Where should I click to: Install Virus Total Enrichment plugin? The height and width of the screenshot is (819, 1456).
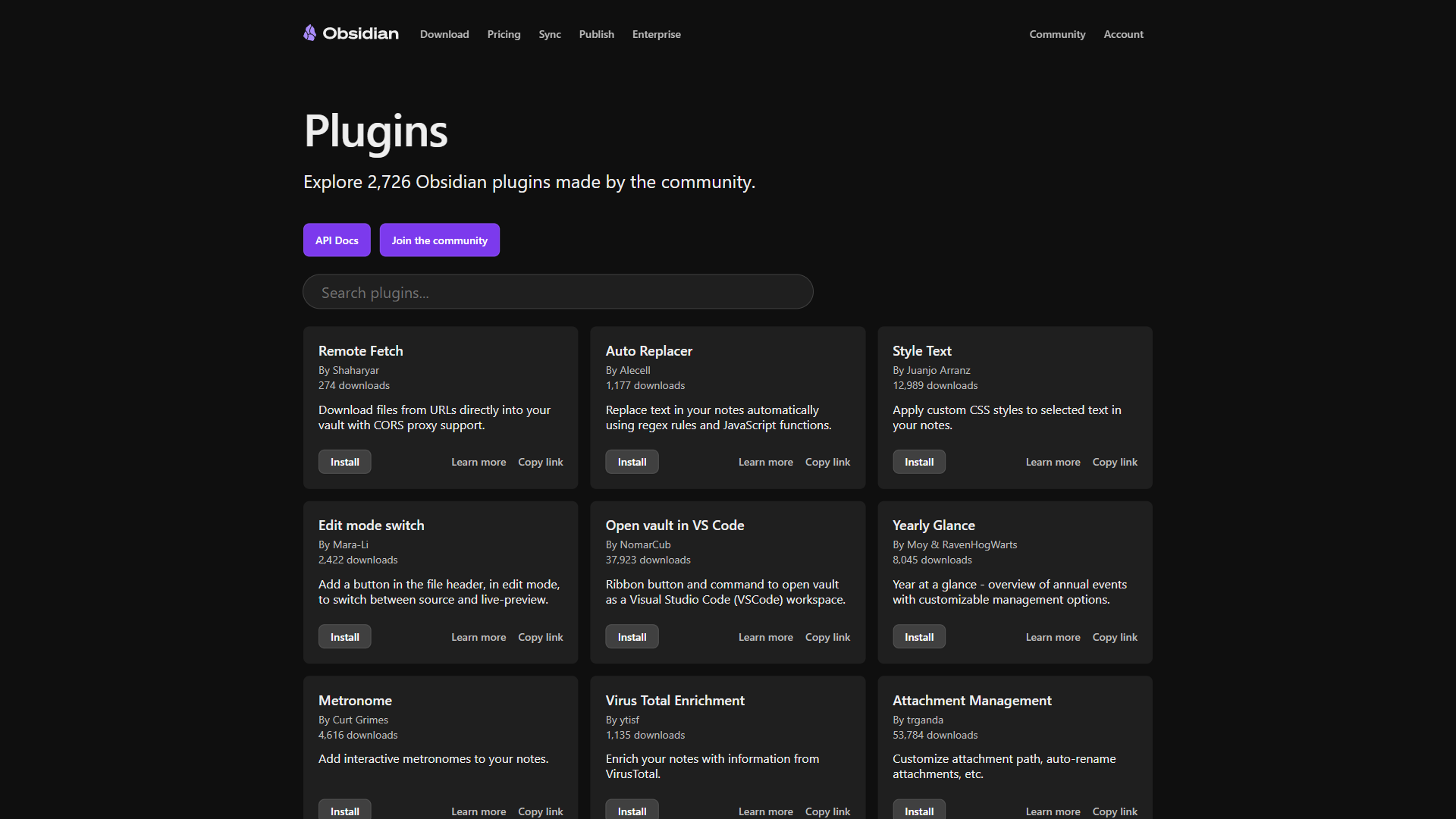click(x=632, y=810)
